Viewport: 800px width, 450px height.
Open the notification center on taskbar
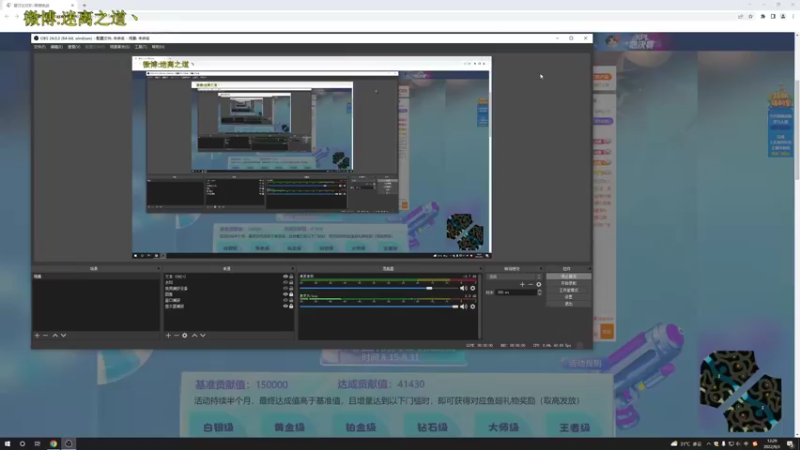tap(790, 444)
